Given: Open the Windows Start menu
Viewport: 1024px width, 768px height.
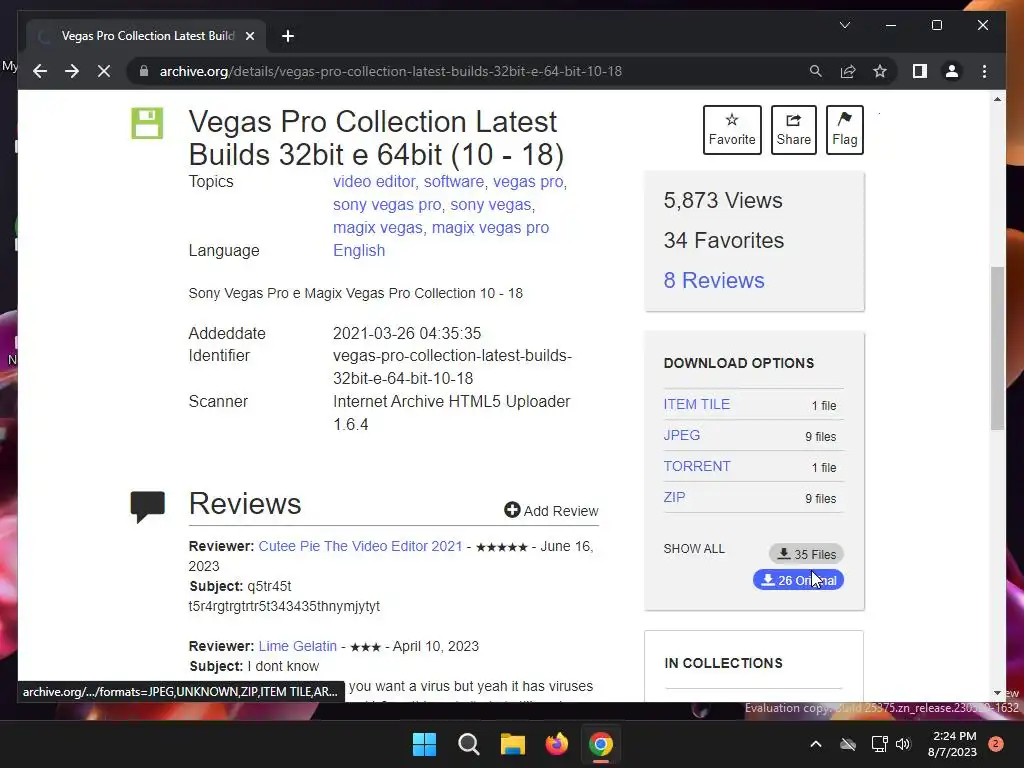Looking at the screenshot, I should click(x=424, y=744).
